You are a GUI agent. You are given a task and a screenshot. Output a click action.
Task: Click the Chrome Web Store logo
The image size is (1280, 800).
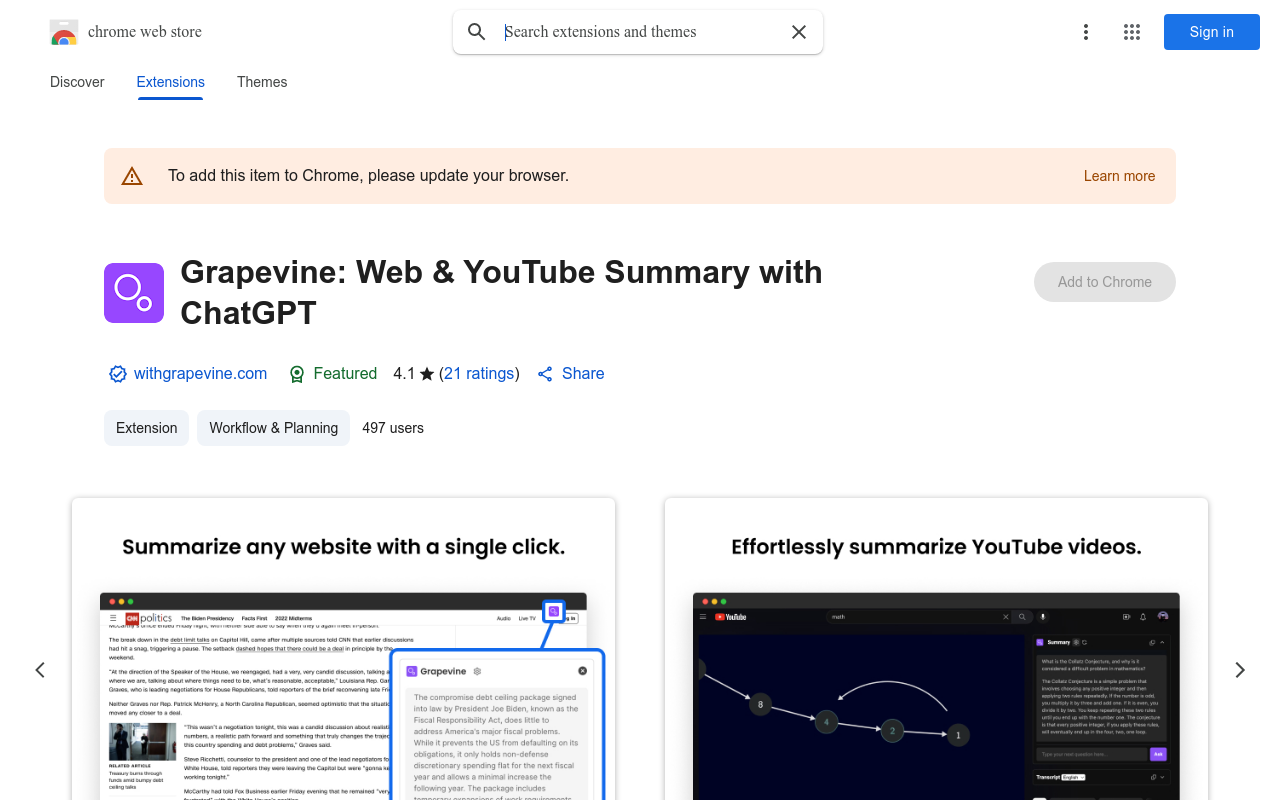pos(64,32)
